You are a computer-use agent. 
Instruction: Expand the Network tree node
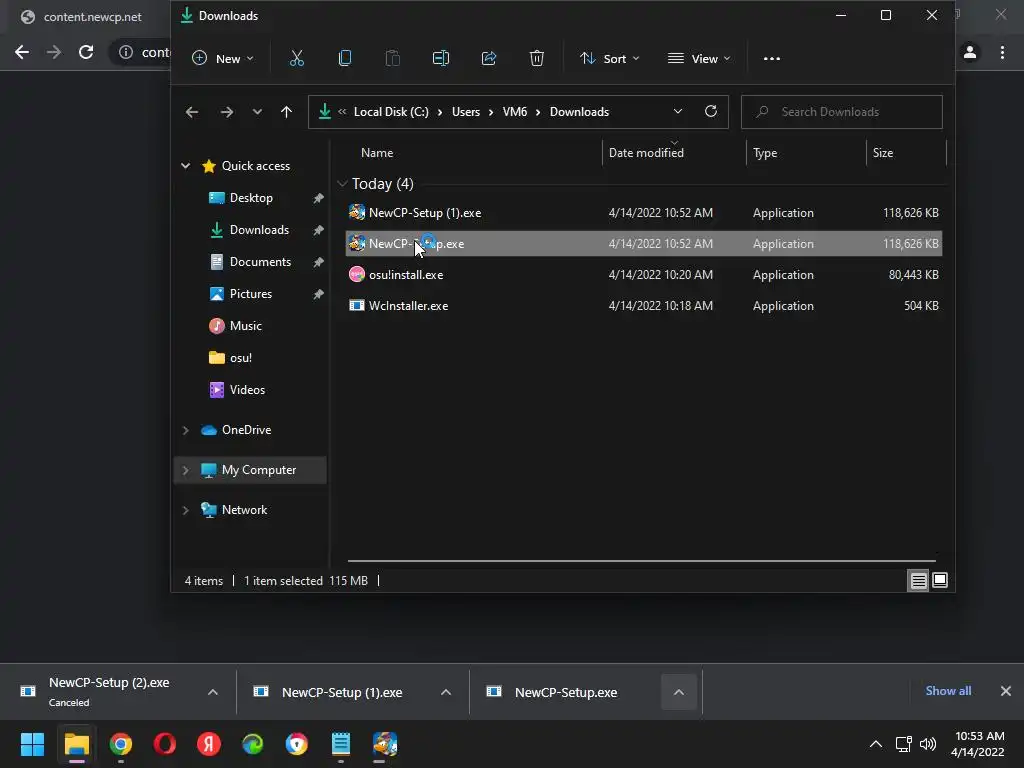(x=185, y=510)
